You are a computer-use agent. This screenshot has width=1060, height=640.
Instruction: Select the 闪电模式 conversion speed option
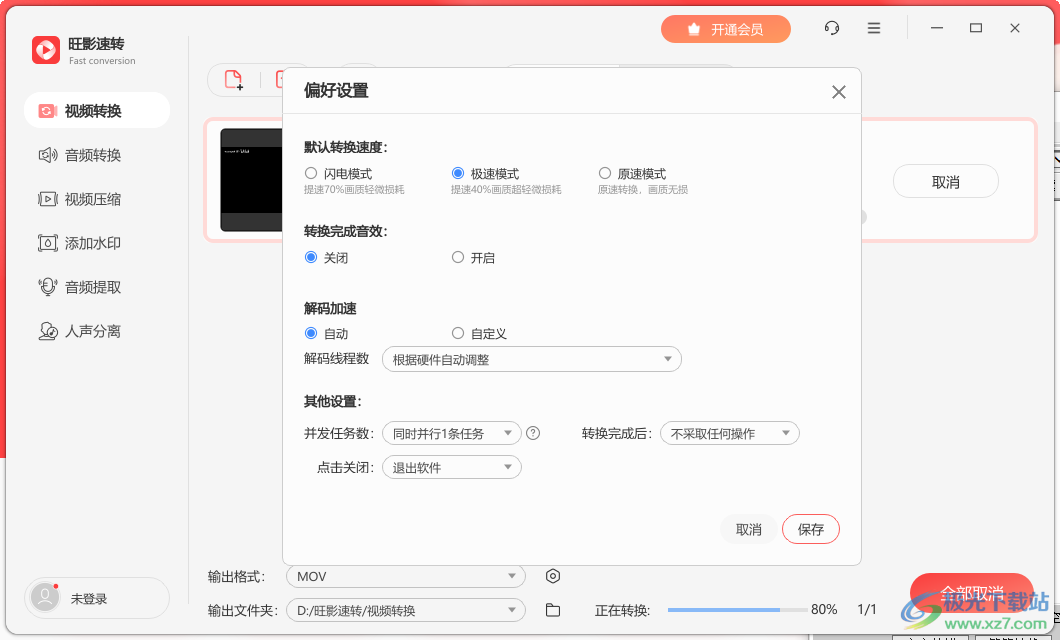coord(310,172)
